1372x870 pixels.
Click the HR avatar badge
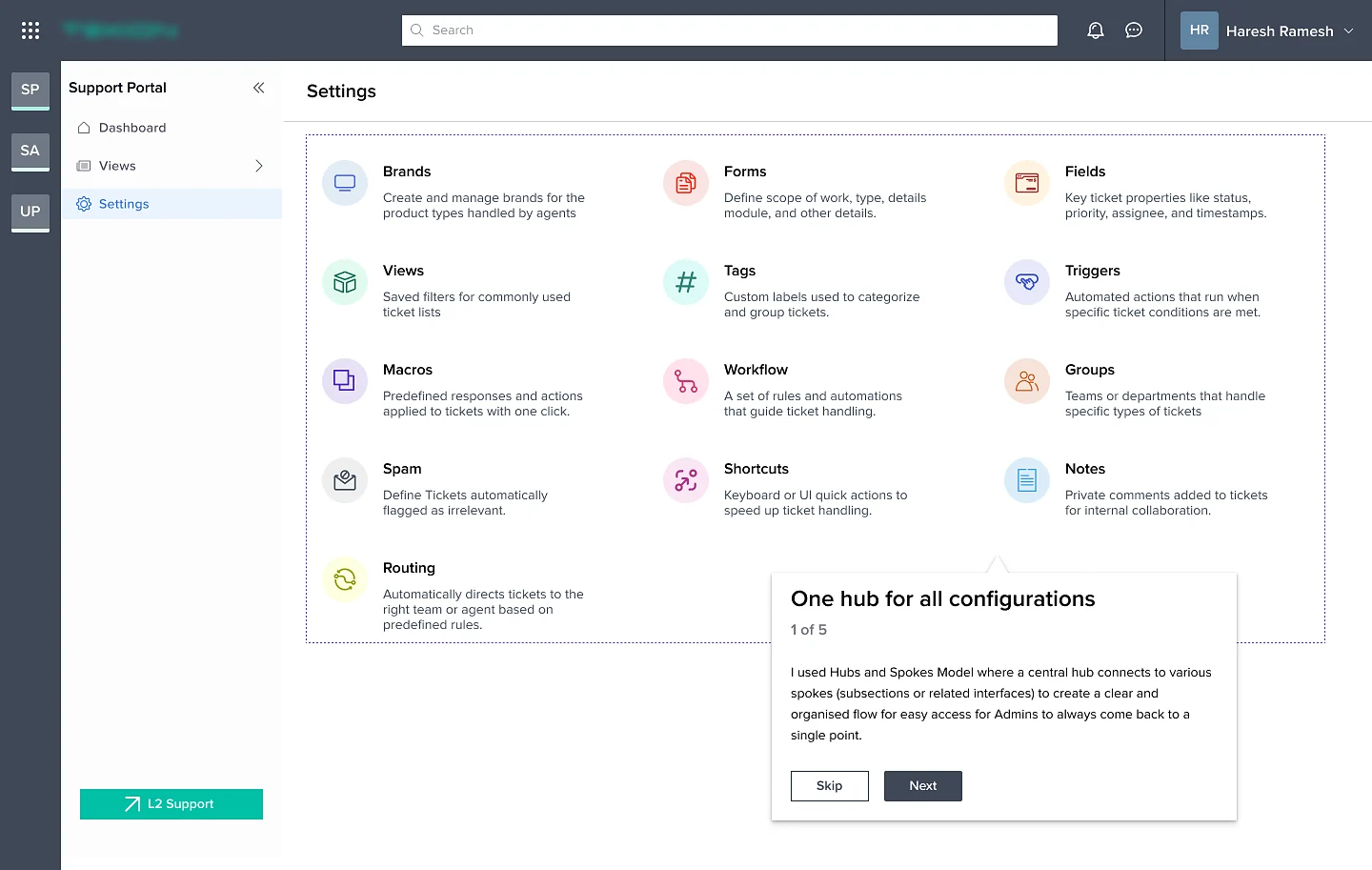click(1200, 30)
